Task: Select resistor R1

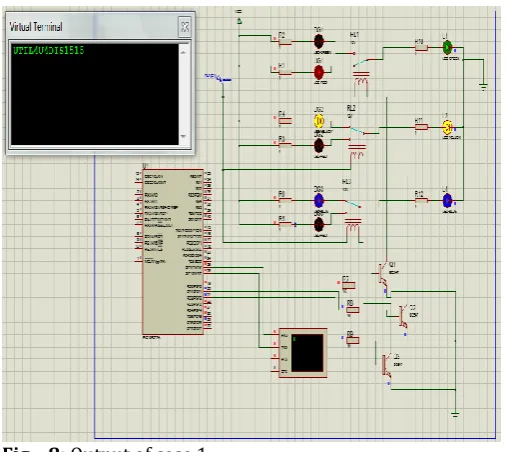Action: point(285,72)
